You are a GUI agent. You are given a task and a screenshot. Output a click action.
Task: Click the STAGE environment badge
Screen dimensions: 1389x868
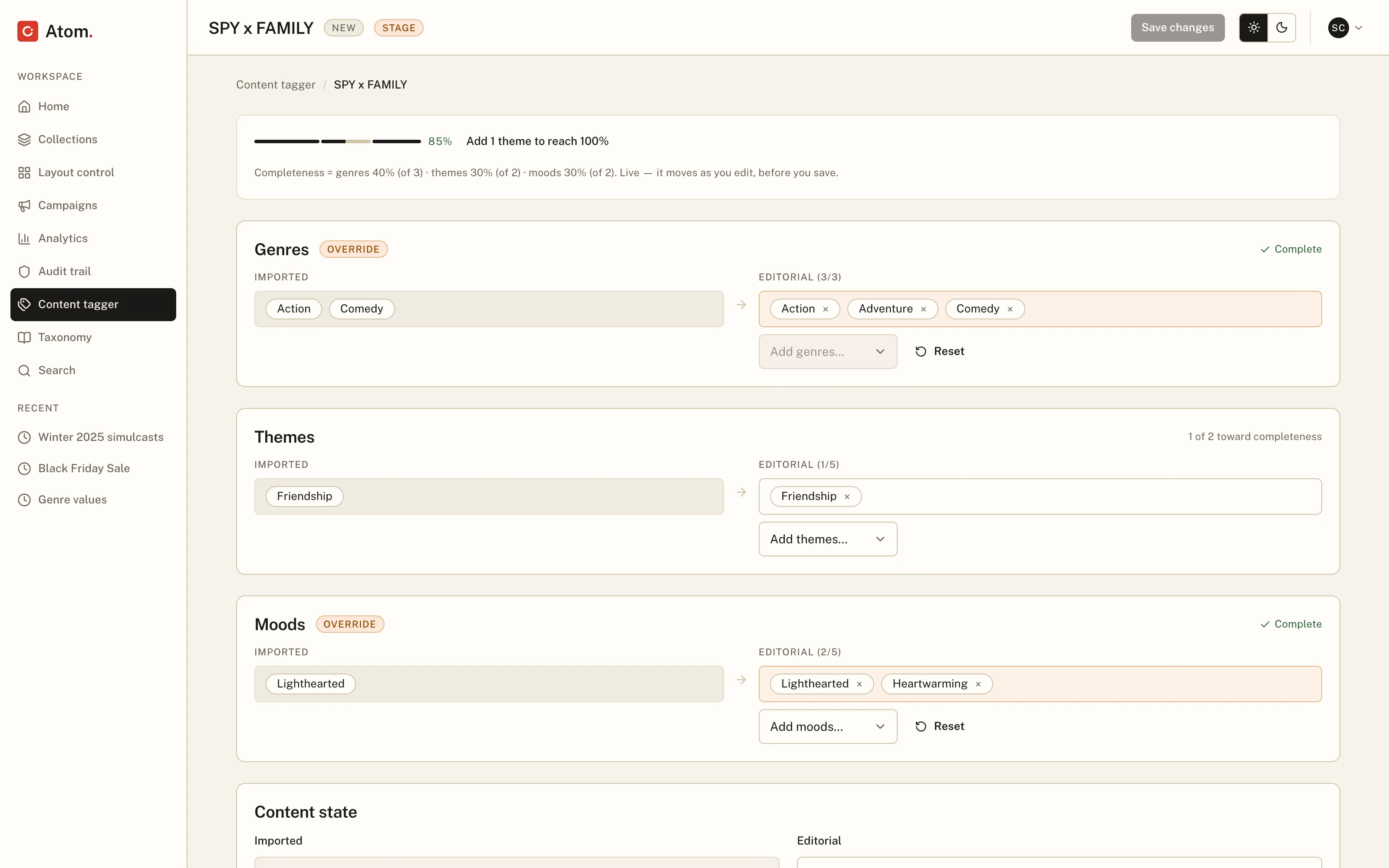398,27
